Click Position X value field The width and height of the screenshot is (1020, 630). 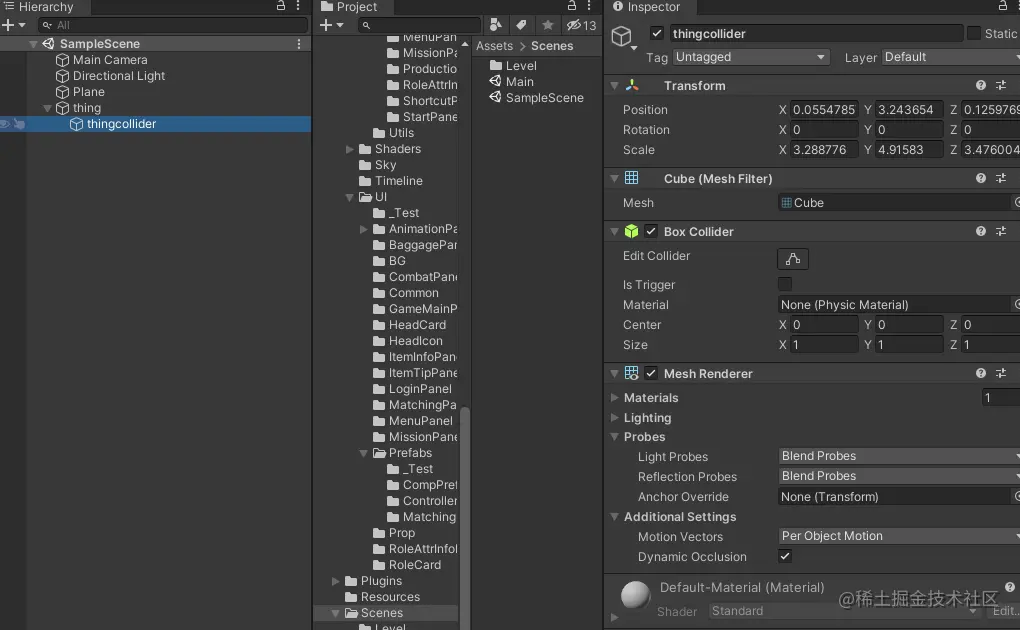[x=824, y=109]
